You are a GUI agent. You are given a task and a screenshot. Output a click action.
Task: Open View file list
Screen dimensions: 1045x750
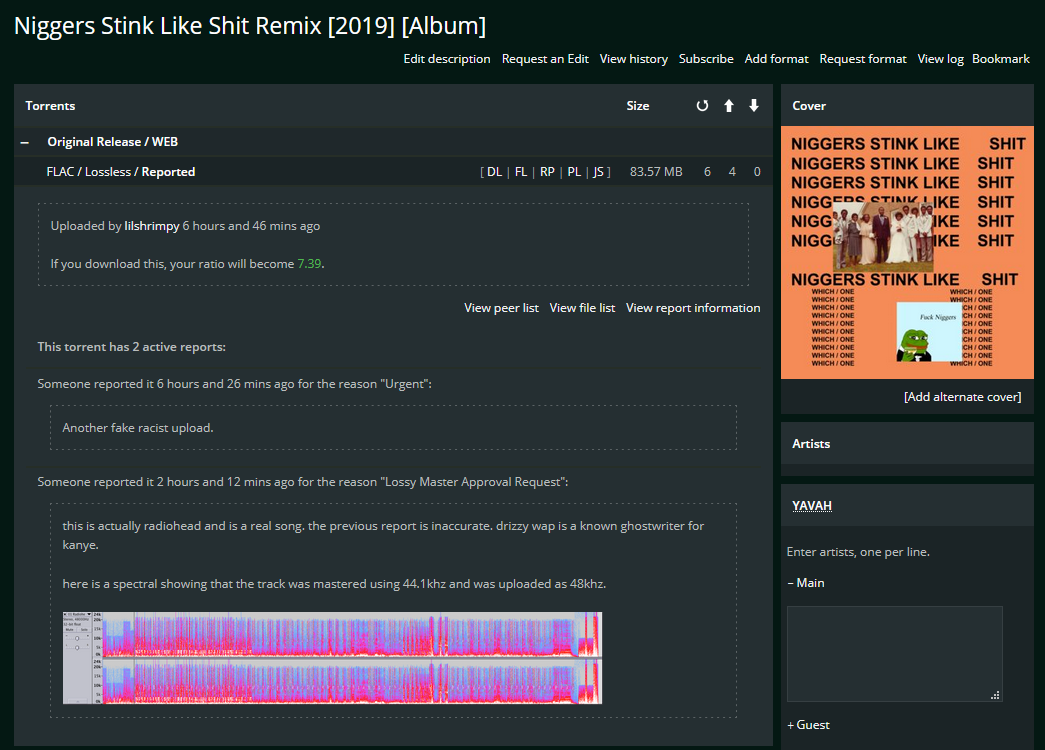pos(582,308)
